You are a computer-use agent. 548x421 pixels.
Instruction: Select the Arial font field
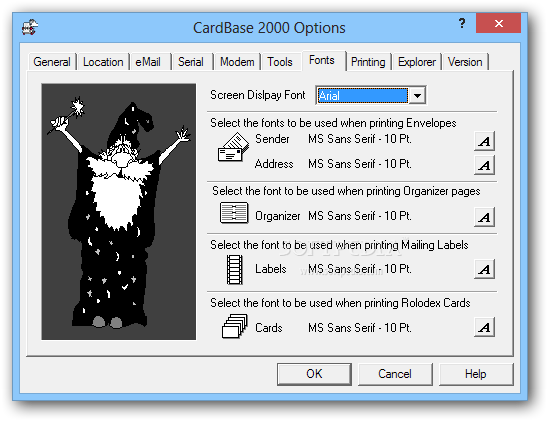(x=362, y=95)
